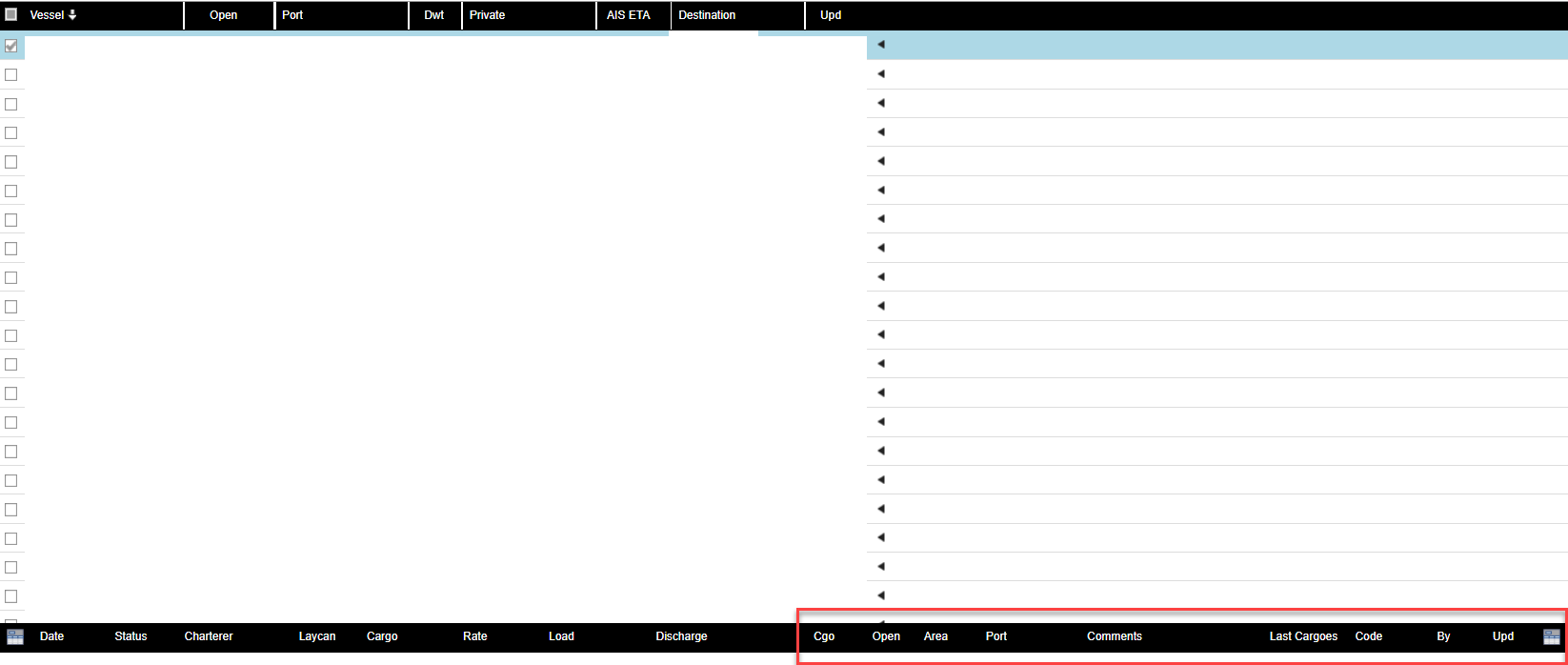Sort by the top Port column header
This screenshot has width=1568, height=665.
click(x=292, y=15)
